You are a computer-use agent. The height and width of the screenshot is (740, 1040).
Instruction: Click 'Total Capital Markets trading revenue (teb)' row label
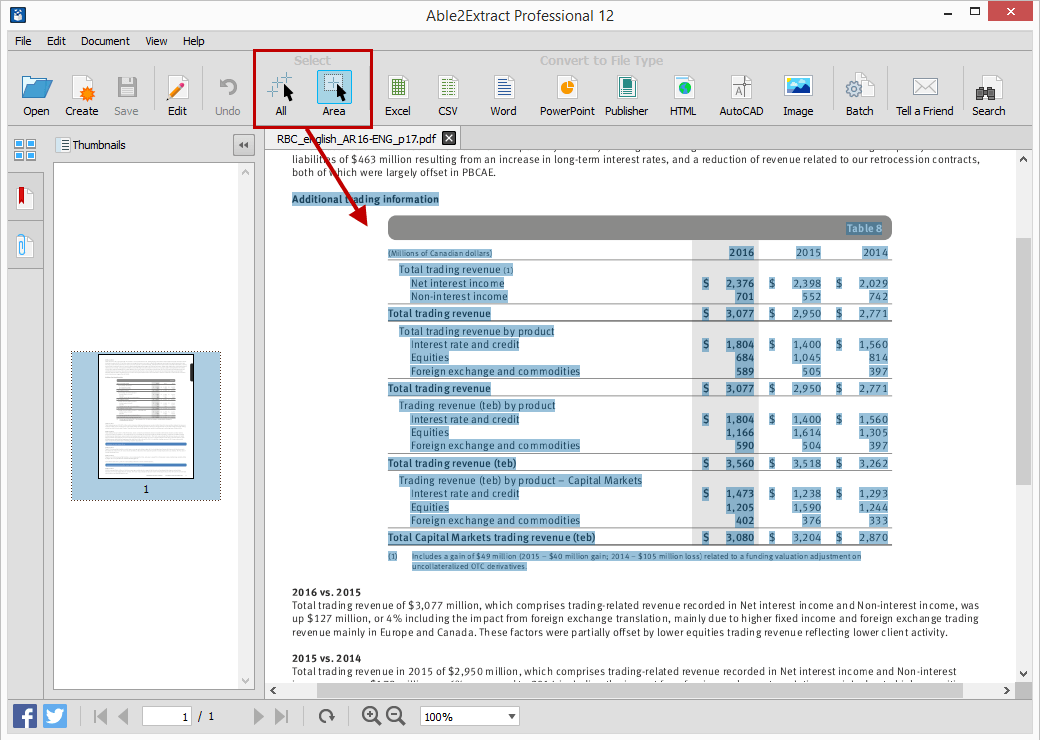click(491, 538)
